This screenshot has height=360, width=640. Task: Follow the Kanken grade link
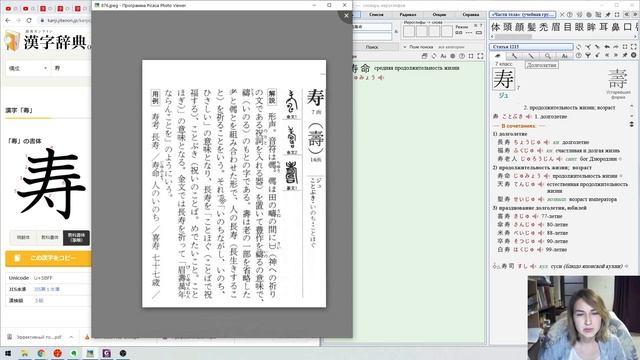coord(39,300)
